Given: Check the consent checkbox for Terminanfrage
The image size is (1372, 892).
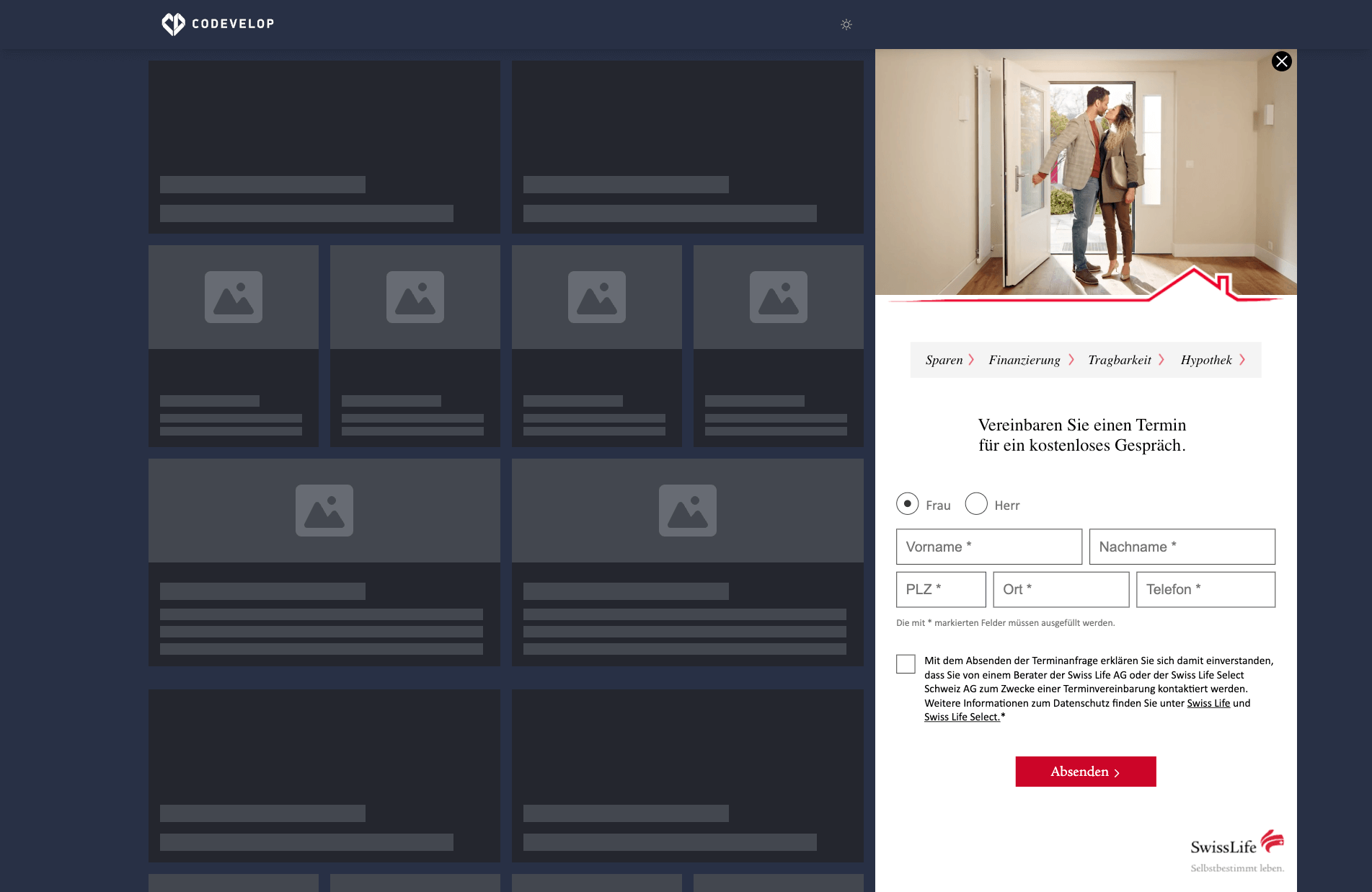Looking at the screenshot, I should (906, 664).
